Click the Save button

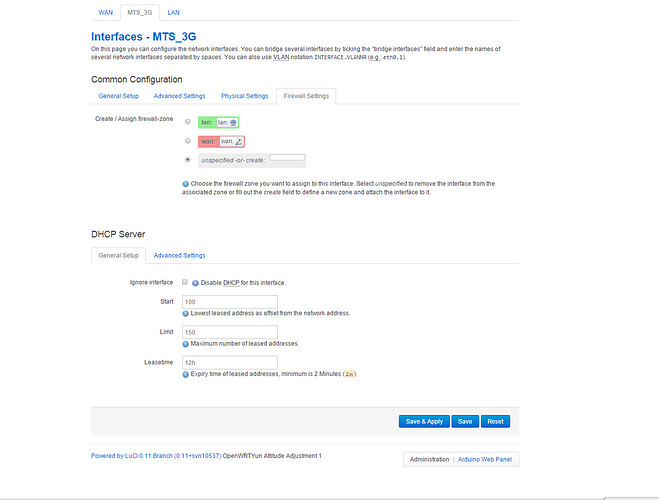point(465,421)
